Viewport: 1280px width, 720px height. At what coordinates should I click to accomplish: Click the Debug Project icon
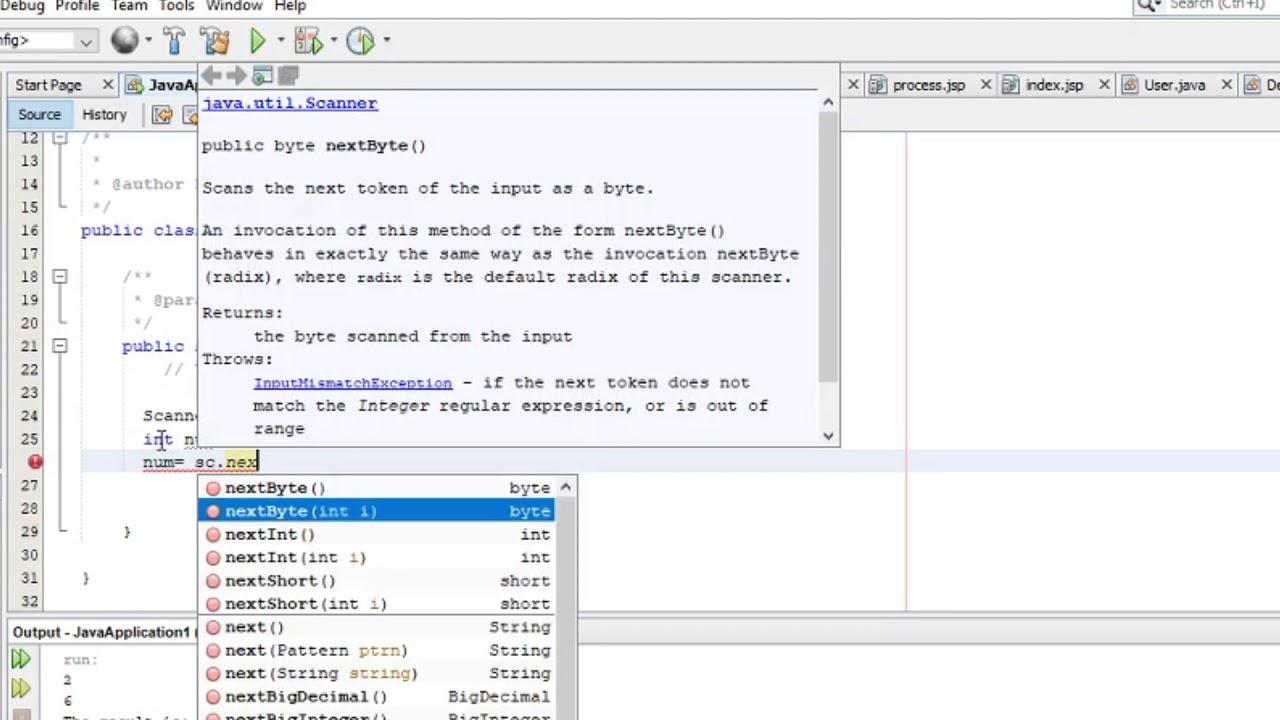tap(308, 41)
